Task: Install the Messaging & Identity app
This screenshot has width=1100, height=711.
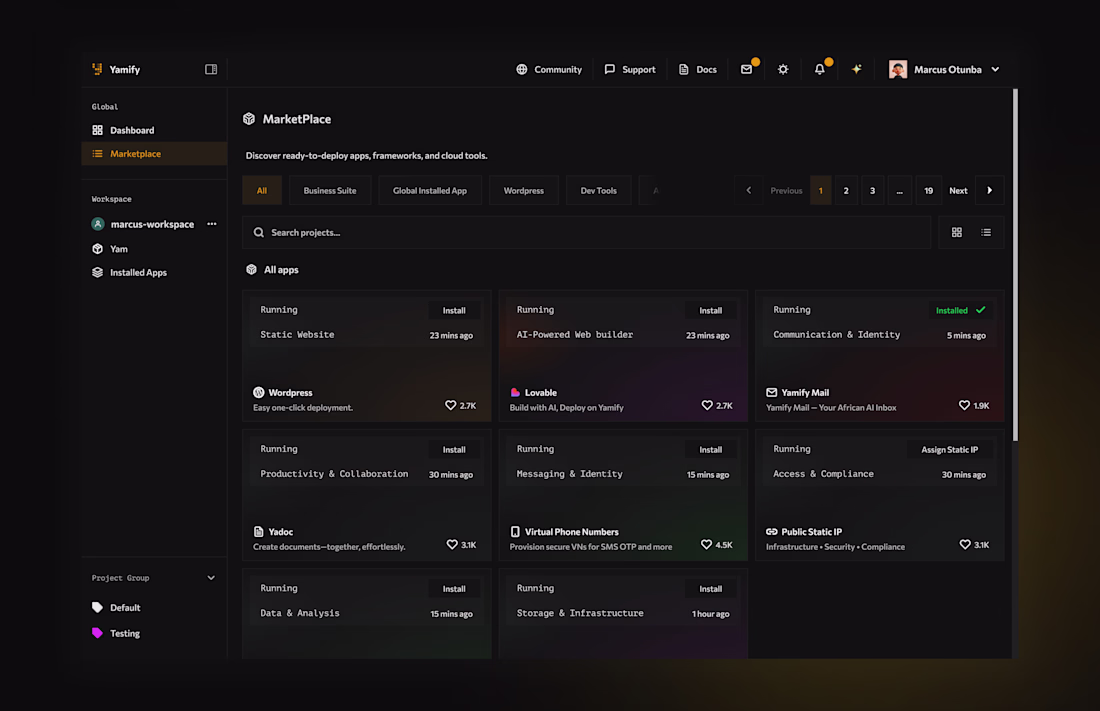Action: pyautogui.click(x=710, y=449)
